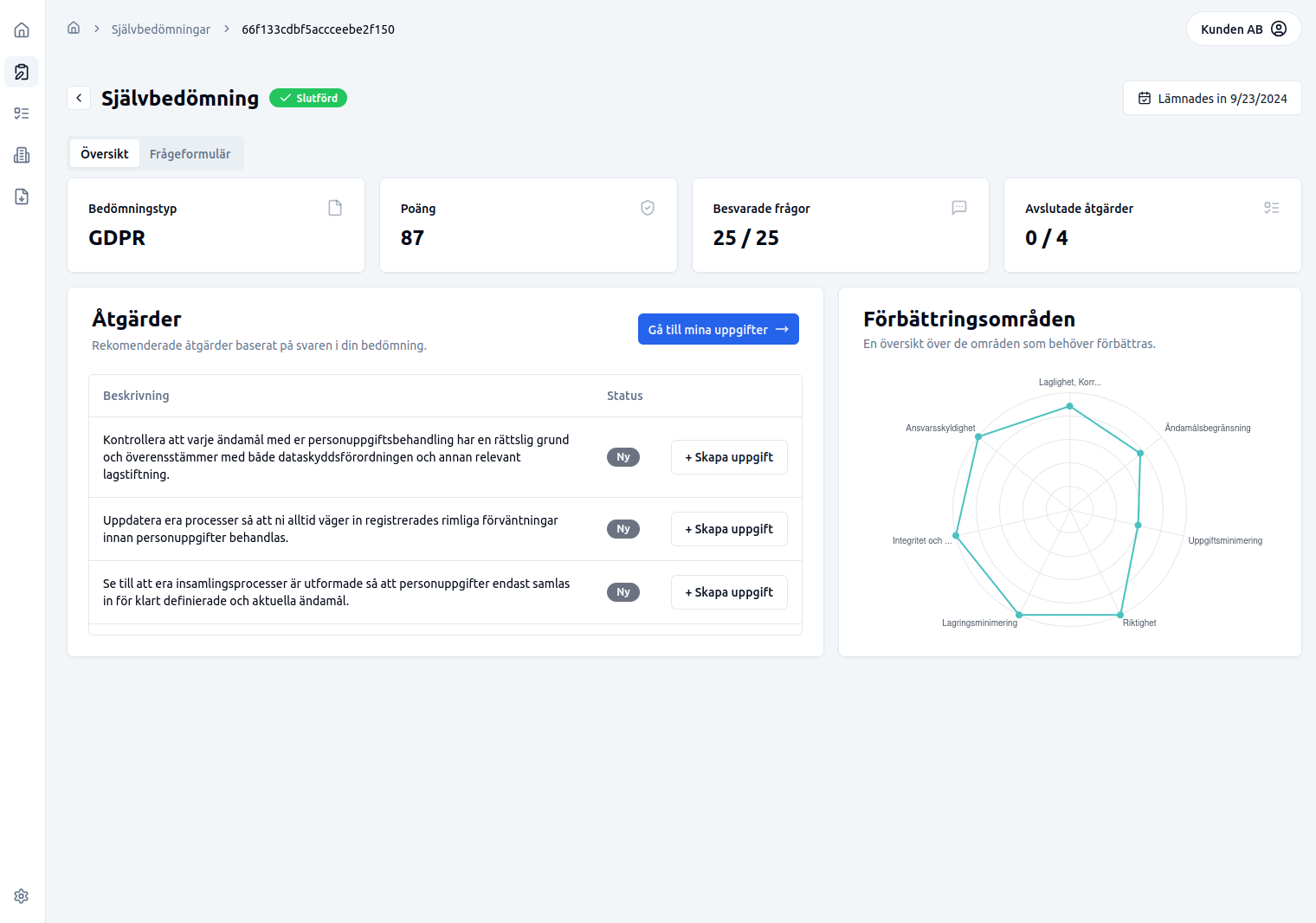Click the Åtgärder heading
This screenshot has height=923, width=1316.
[x=137, y=319]
